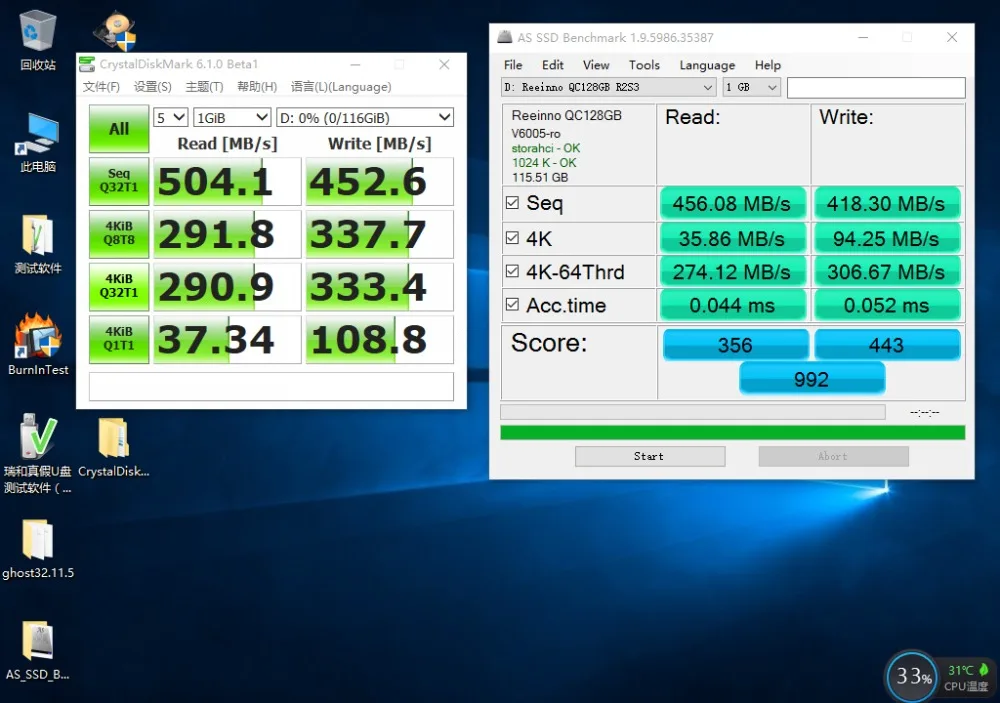Run the Seq Q32T1 test button
The image size is (1000, 703).
pos(119,181)
